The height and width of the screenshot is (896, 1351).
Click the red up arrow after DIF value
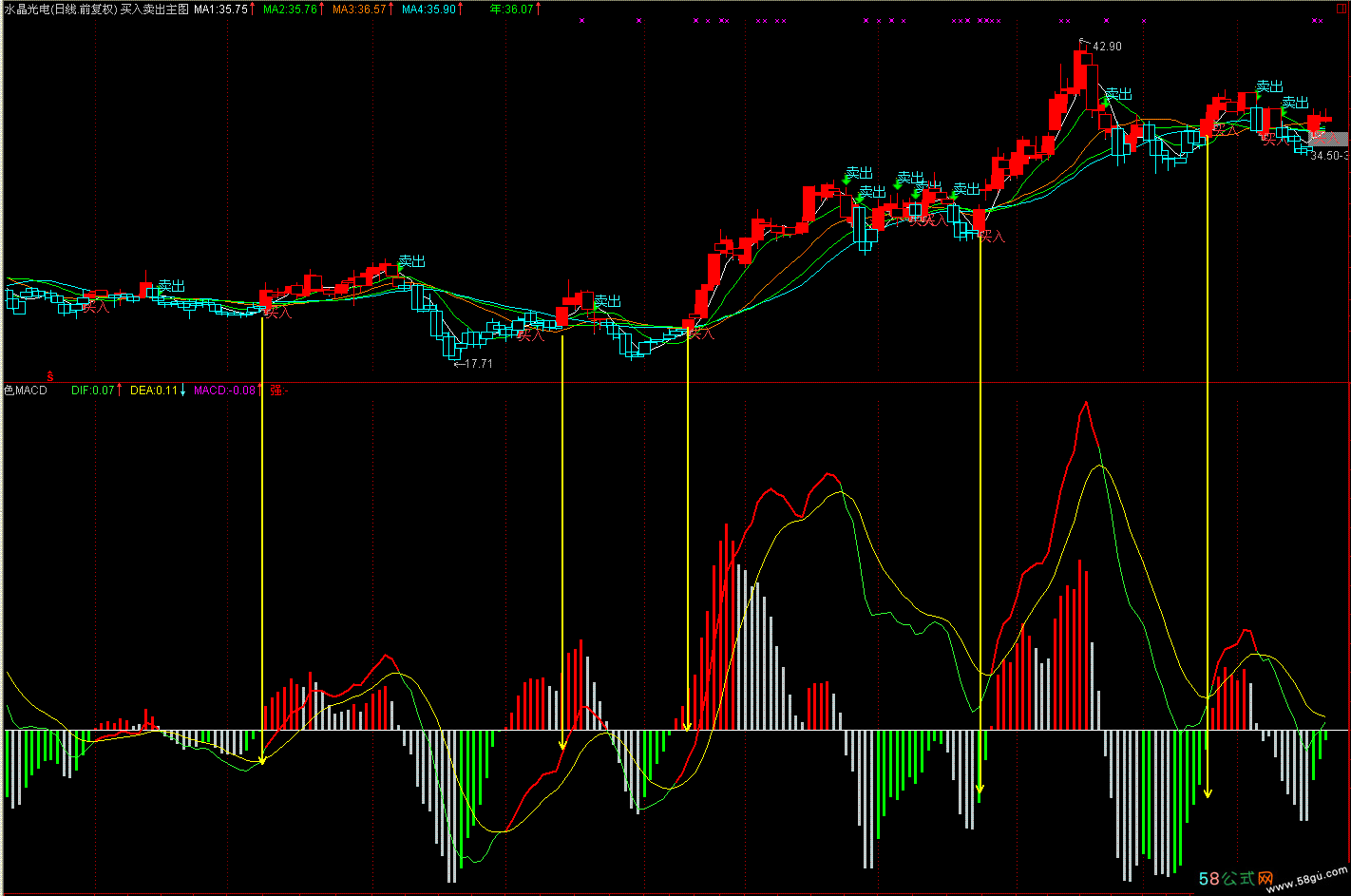click(120, 391)
